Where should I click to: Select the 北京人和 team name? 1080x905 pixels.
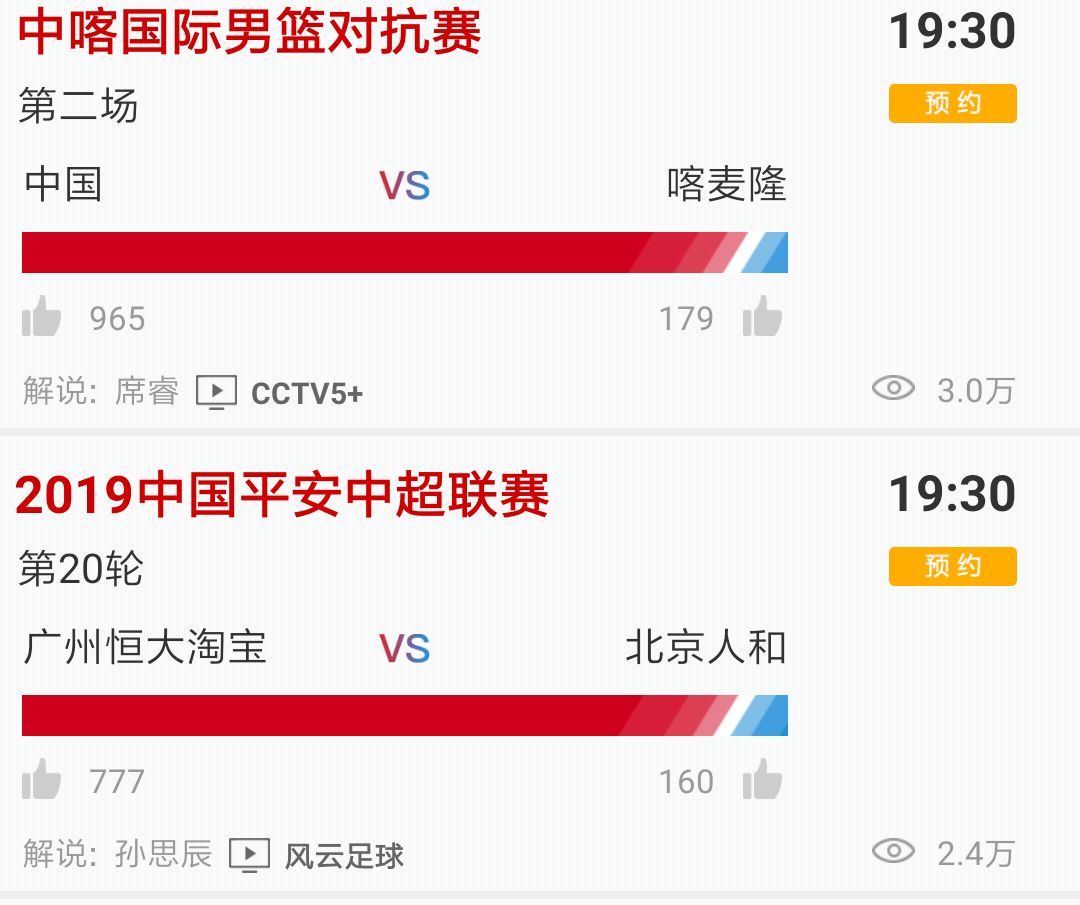(x=706, y=648)
